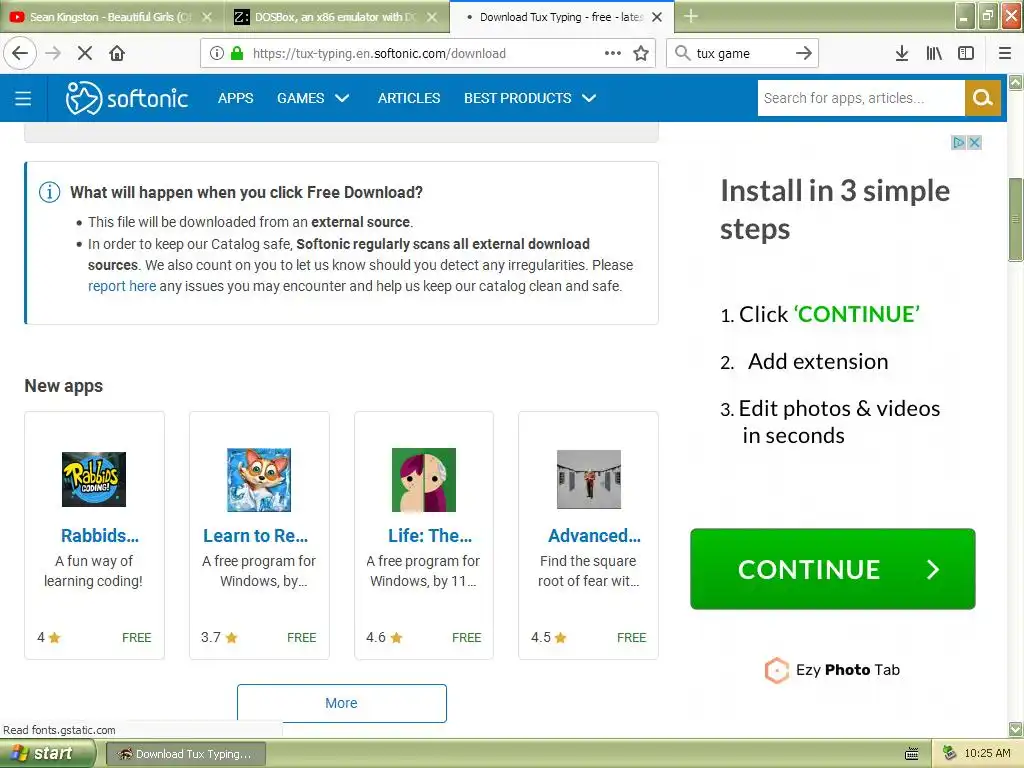
Task: Click the fox Learn to Read thumbnail
Action: (x=259, y=479)
